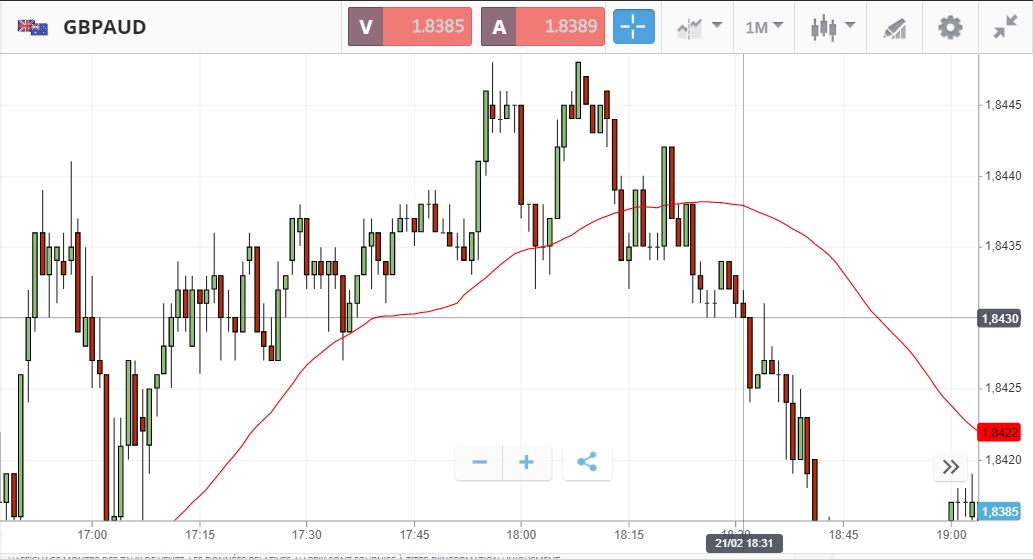The image size is (1033, 559).
Task: Click the GBPAUD flag icon
Action: [x=33, y=27]
